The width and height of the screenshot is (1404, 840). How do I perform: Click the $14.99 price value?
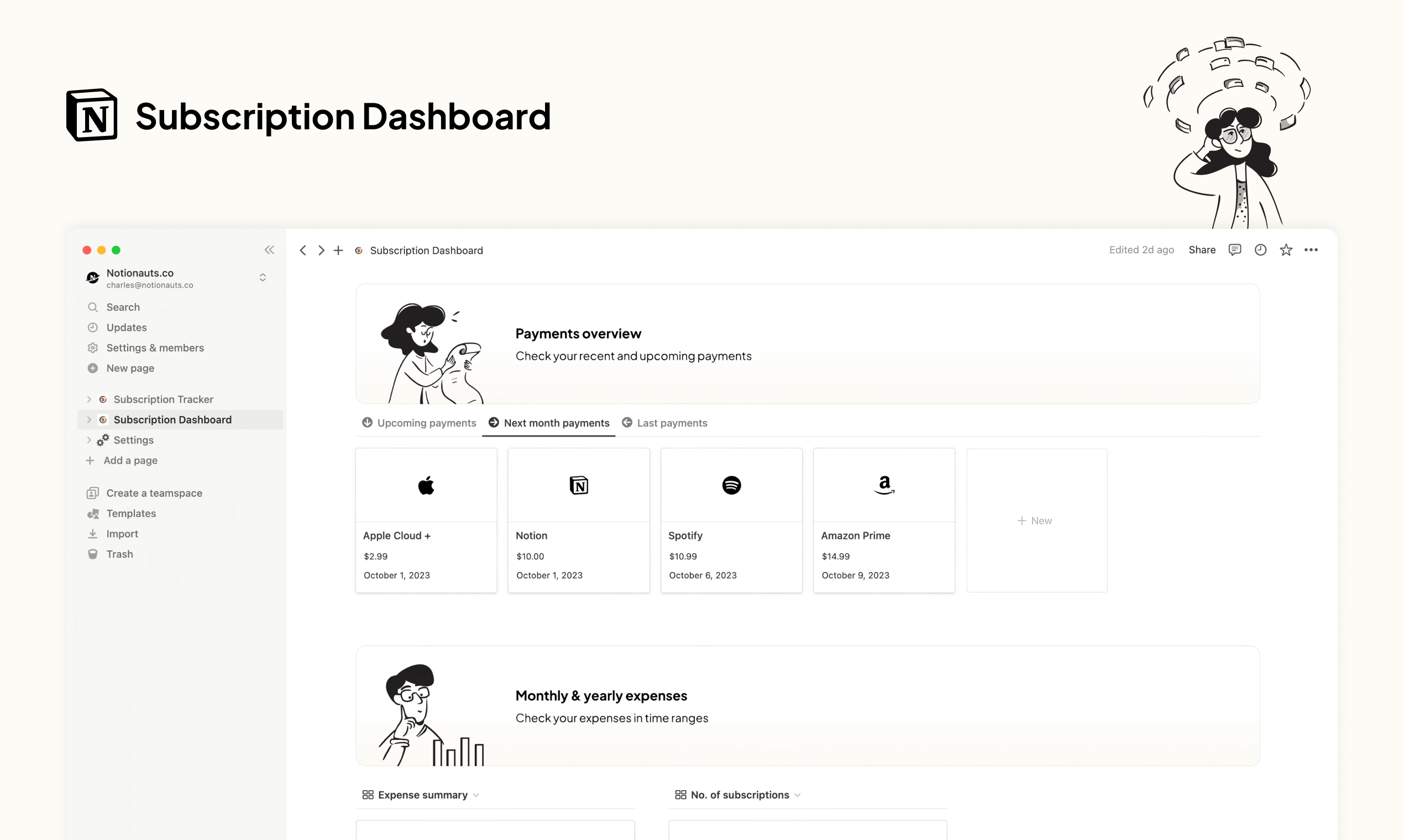coord(836,556)
